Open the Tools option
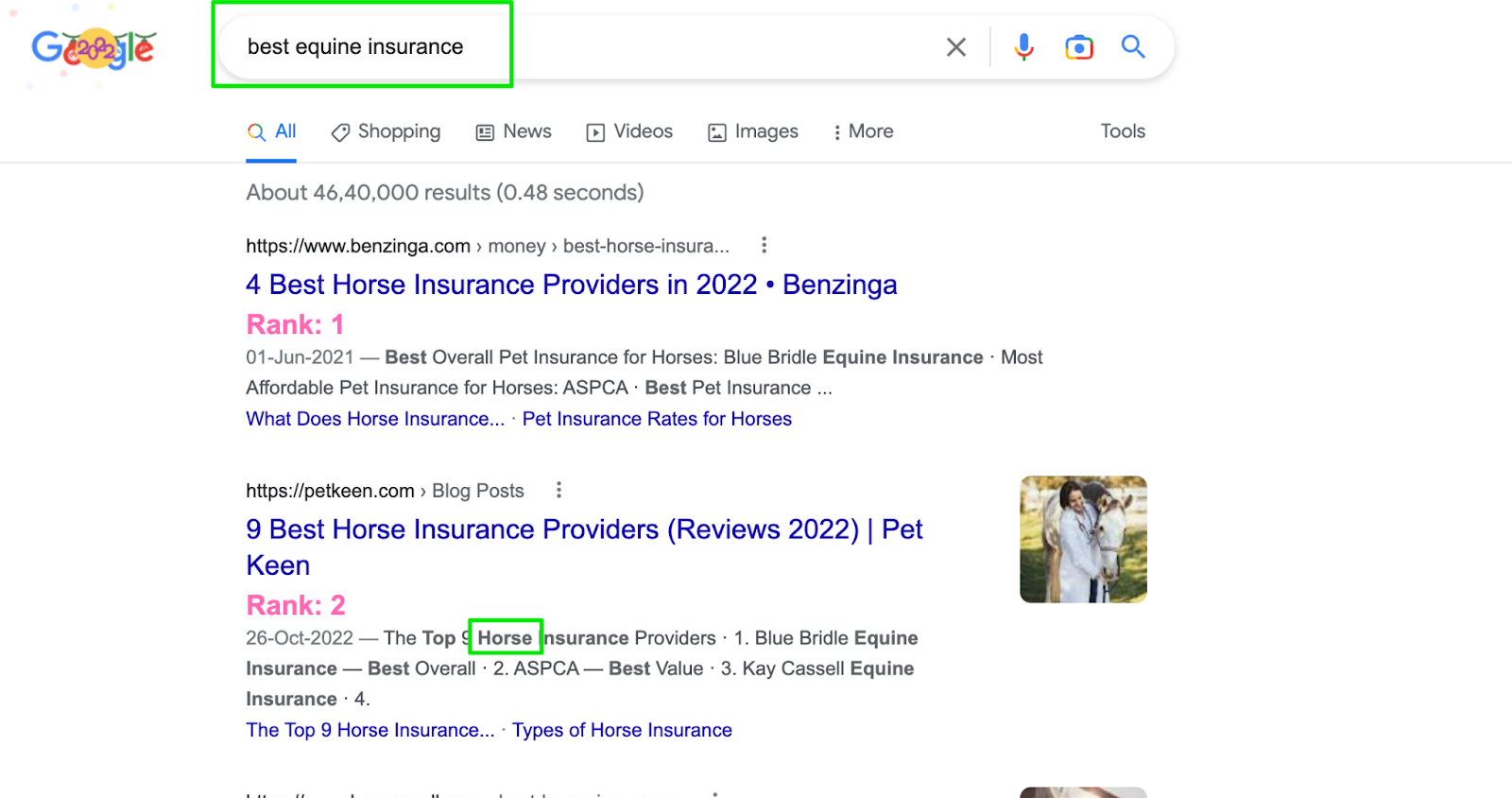 click(1123, 131)
